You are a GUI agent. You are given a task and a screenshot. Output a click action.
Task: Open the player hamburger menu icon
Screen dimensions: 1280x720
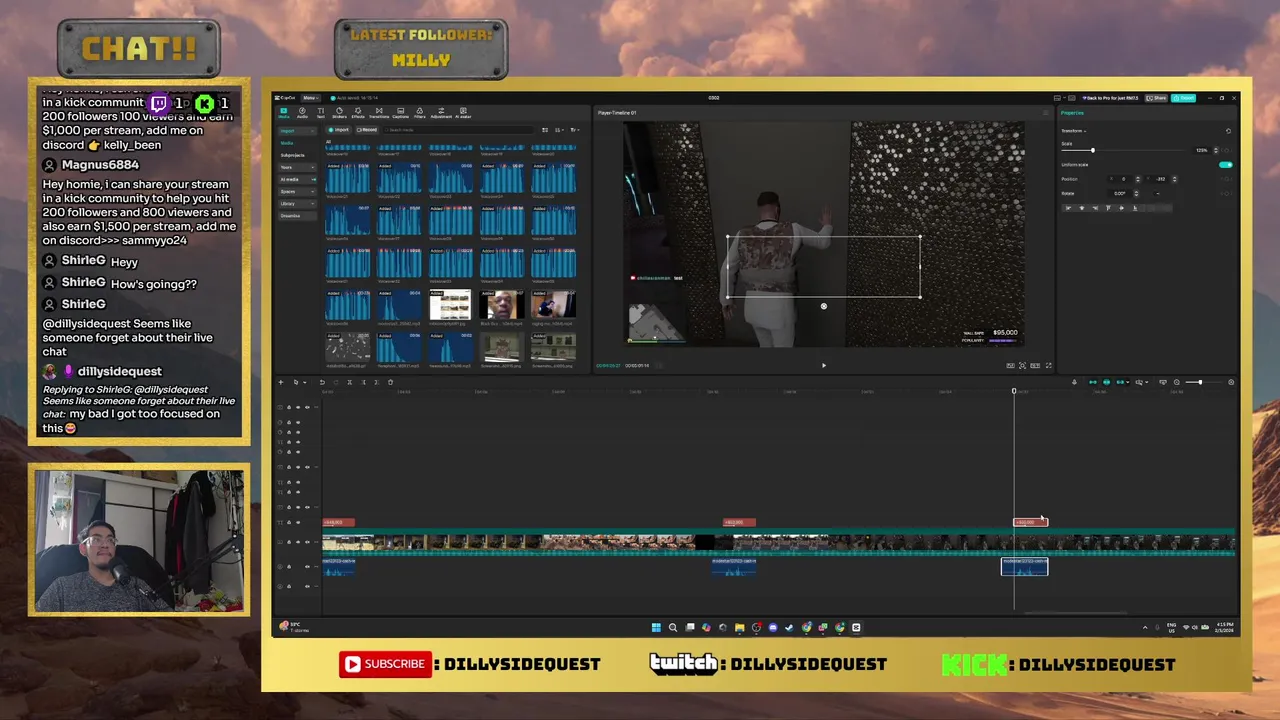click(1046, 113)
